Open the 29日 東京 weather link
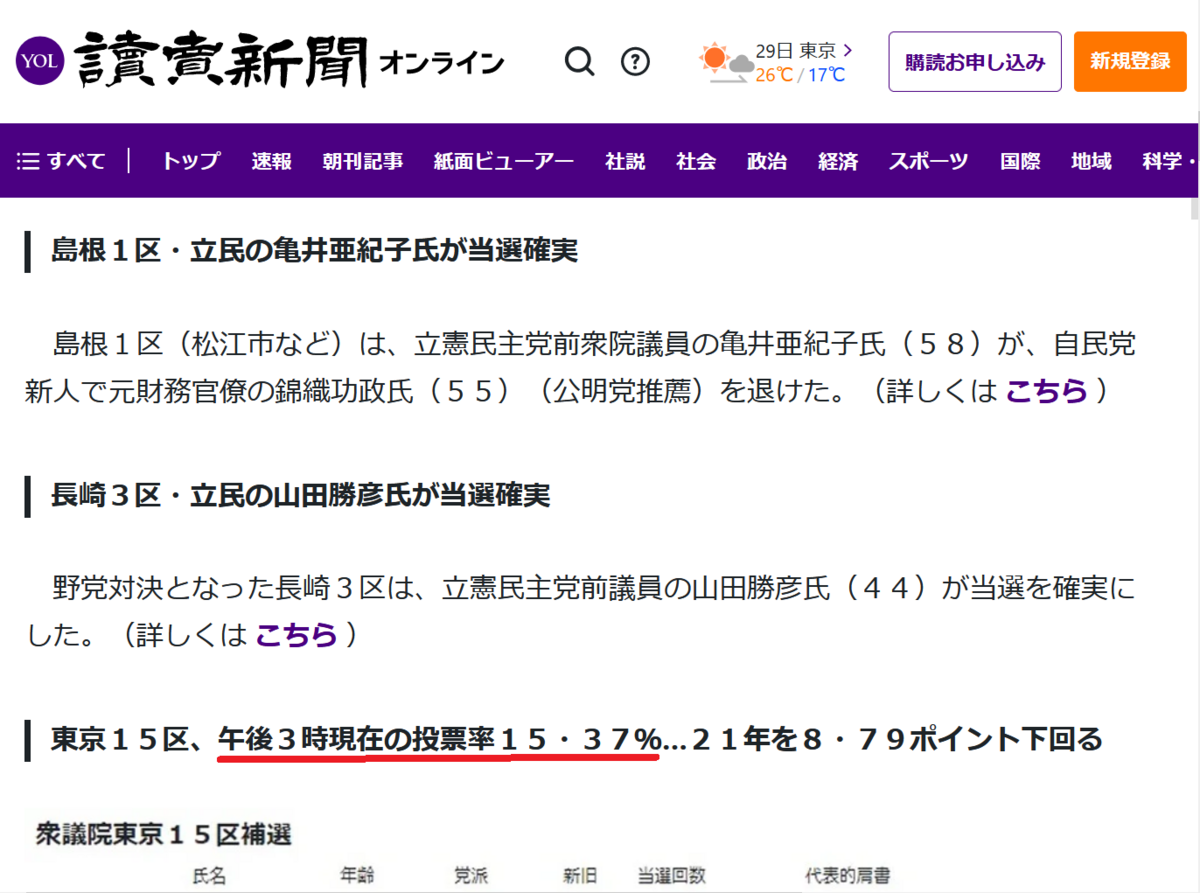This screenshot has height=893, width=1200. pos(804,50)
